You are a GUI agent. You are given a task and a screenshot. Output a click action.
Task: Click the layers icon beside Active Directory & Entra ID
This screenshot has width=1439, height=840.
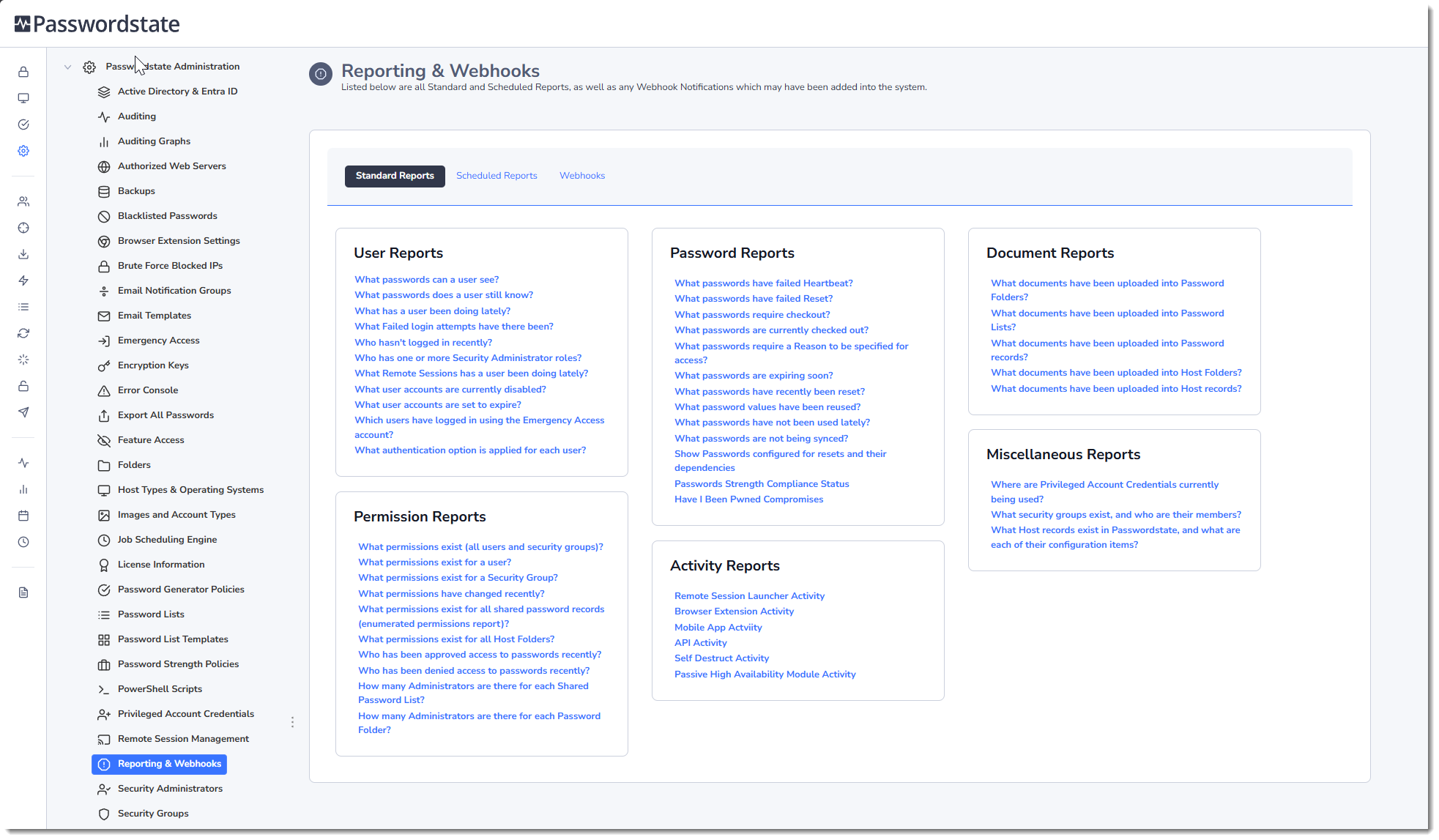click(x=104, y=92)
